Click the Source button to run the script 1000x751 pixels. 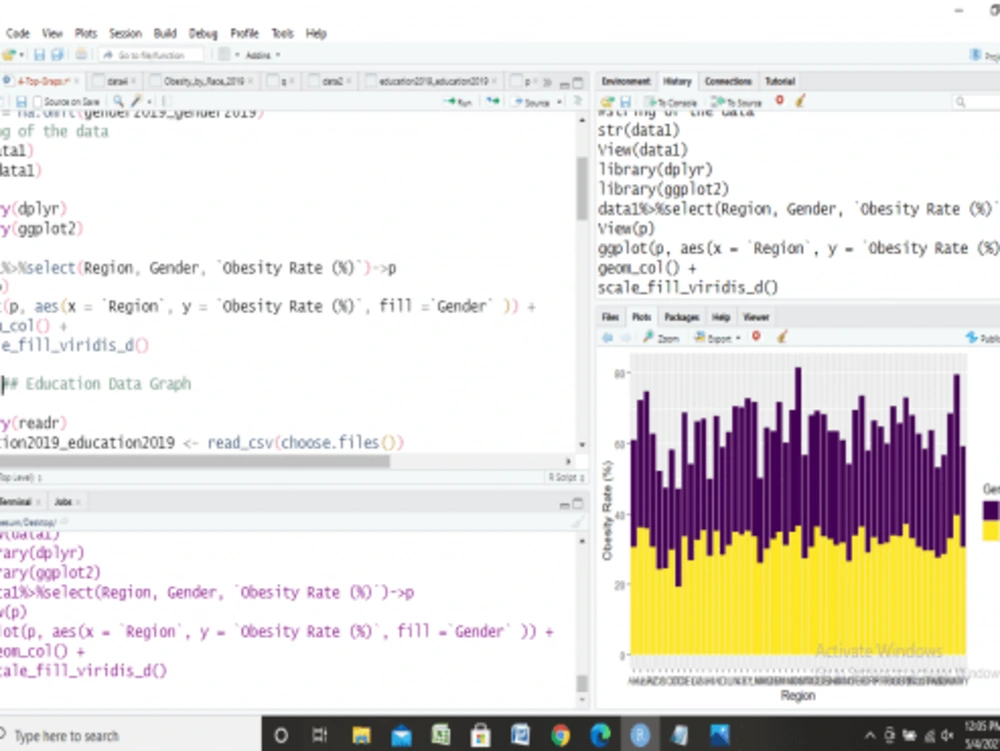pos(530,101)
